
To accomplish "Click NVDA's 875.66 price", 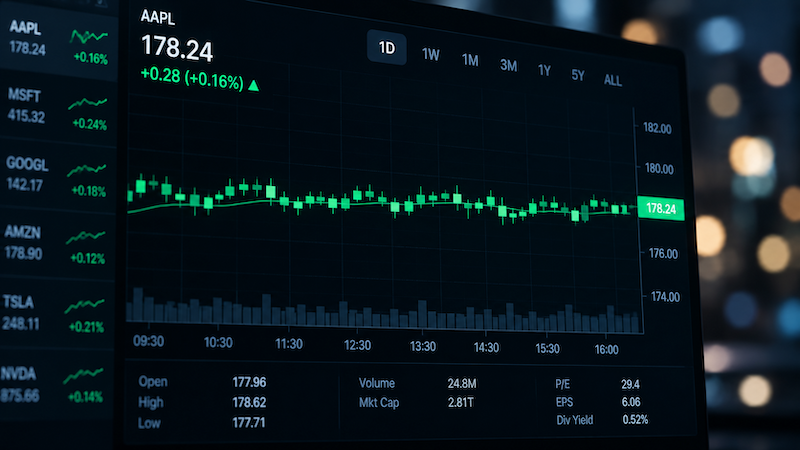I will [20, 395].
